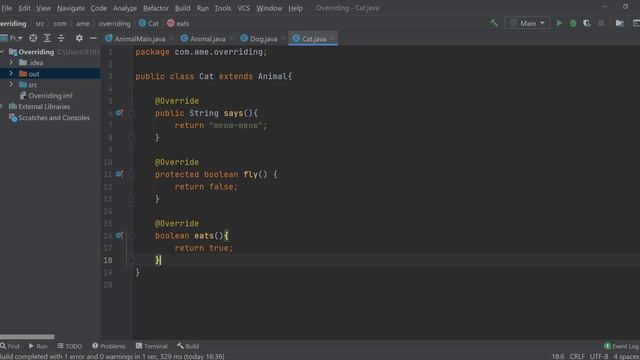Open the TODO tool window
640x360 pixels.
70,346
